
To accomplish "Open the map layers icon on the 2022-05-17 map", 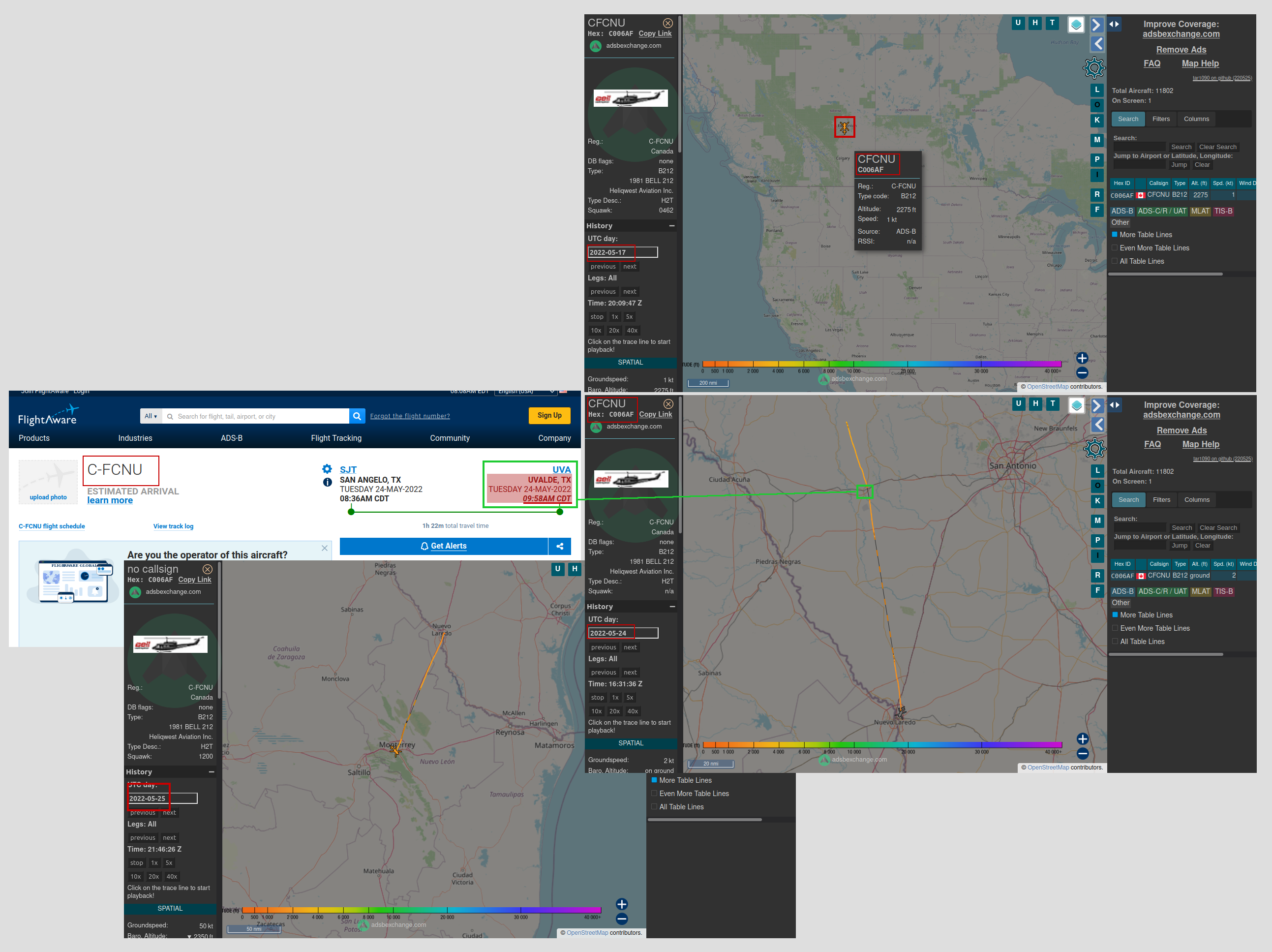I will click(1076, 25).
